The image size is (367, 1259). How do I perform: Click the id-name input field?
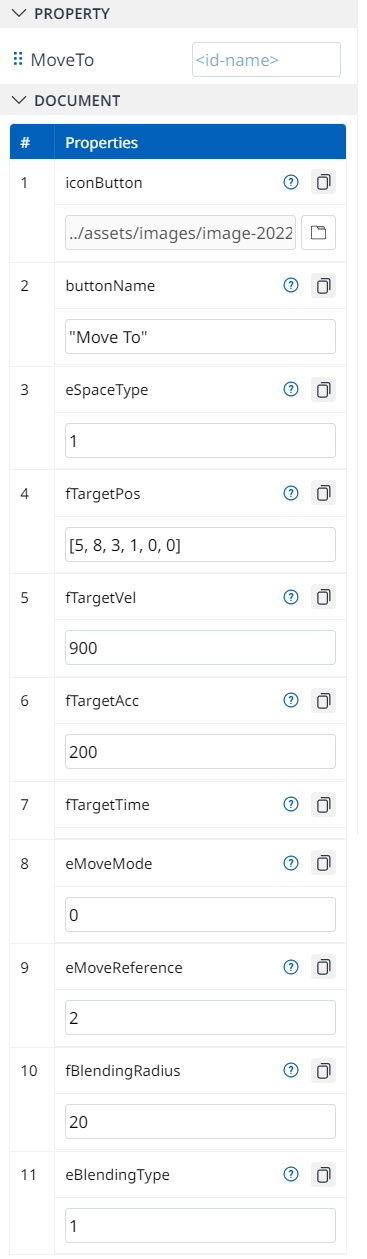pos(266,60)
